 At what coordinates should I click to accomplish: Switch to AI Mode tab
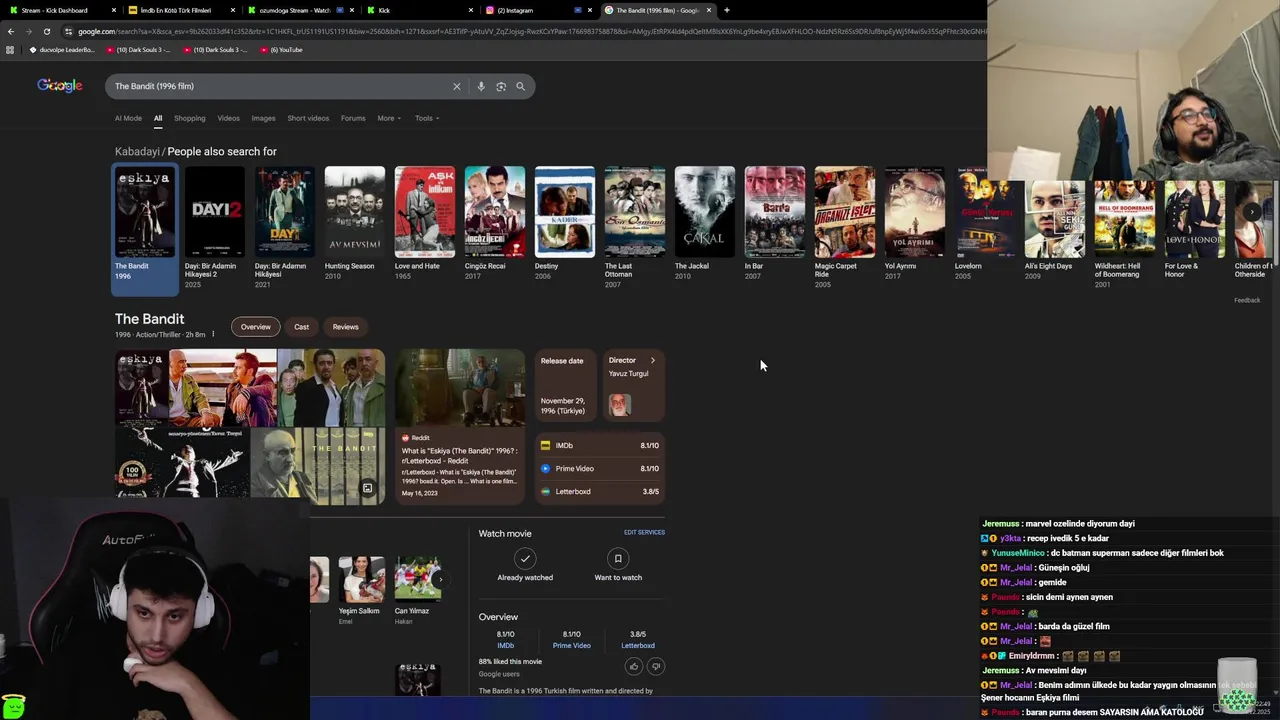coord(128,118)
